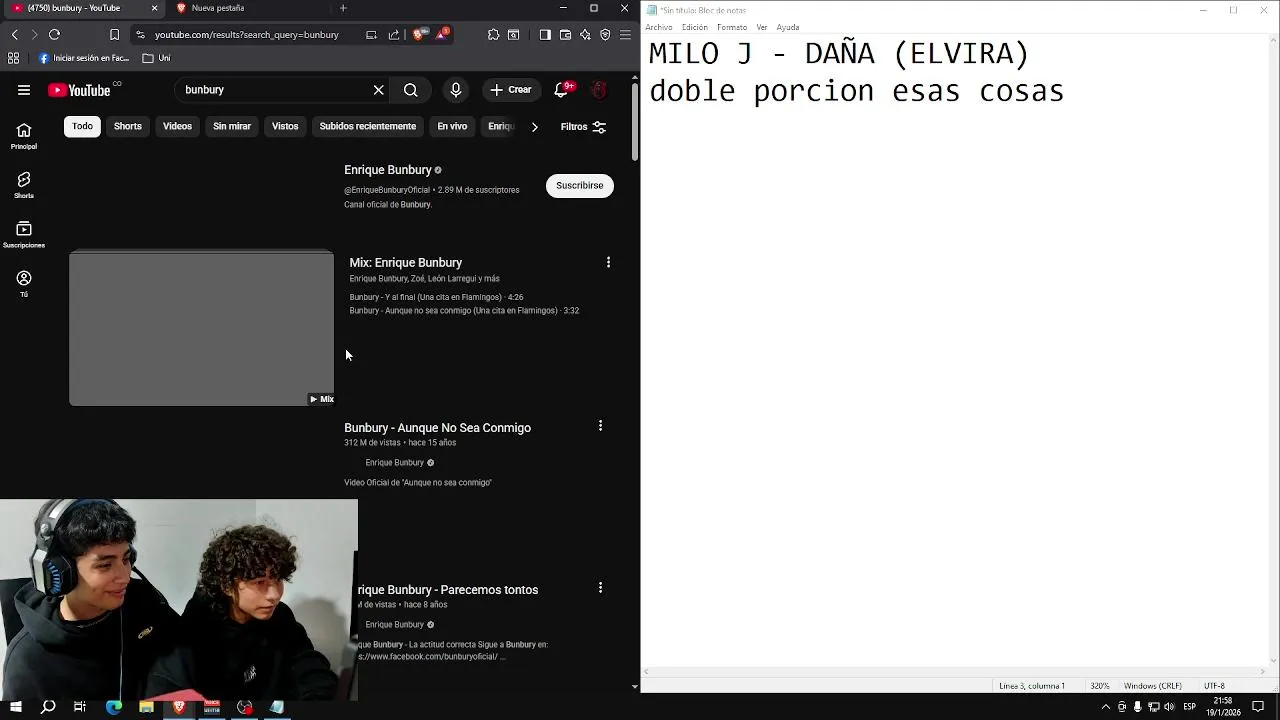
Task: Open Suscripciones in YouTube sidebar
Action: tap(23, 235)
